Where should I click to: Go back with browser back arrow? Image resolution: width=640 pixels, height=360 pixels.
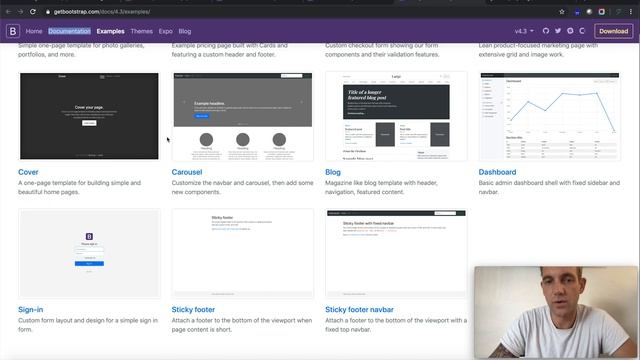(8, 12)
